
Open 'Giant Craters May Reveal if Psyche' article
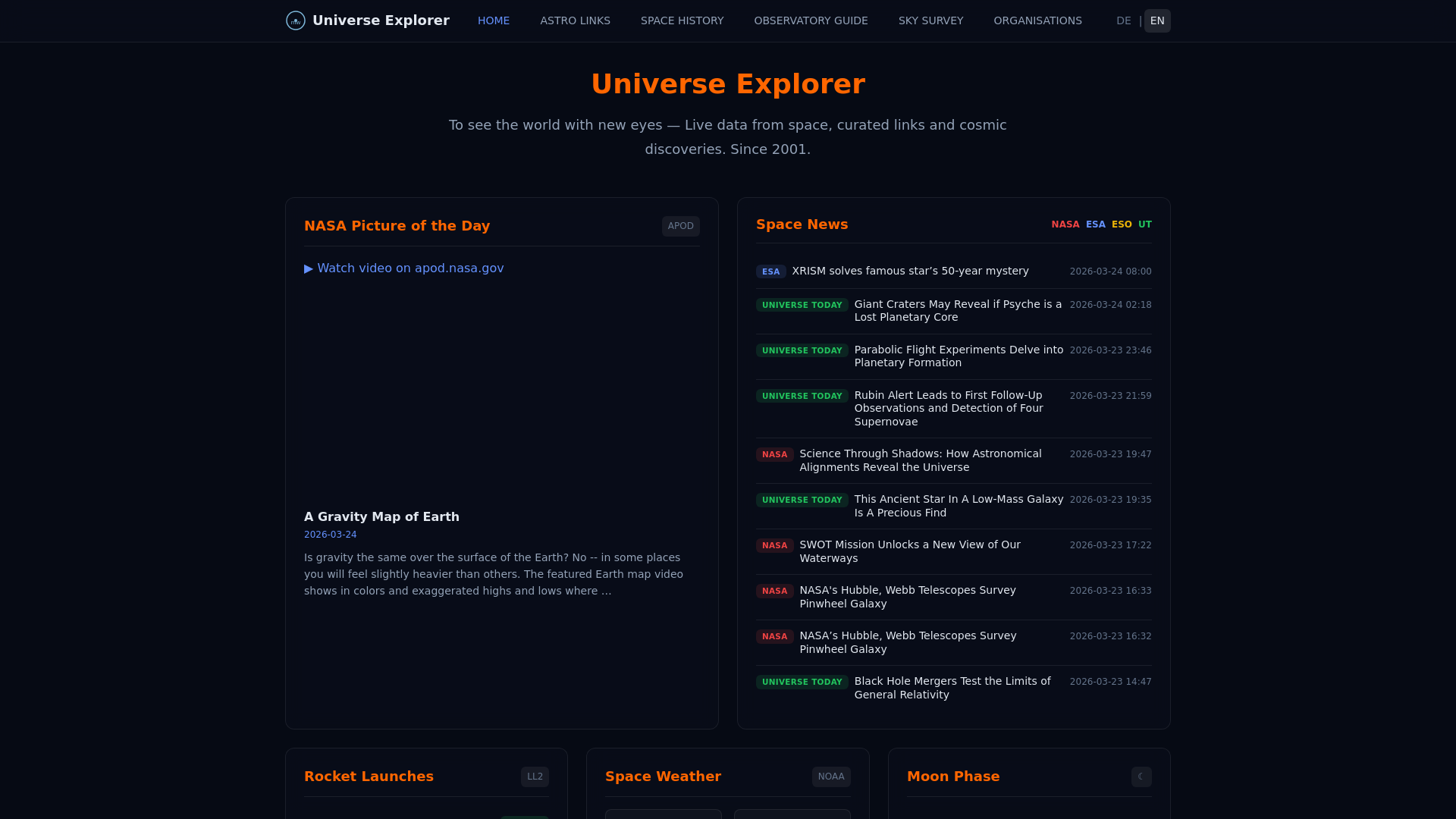pyautogui.click(x=958, y=311)
